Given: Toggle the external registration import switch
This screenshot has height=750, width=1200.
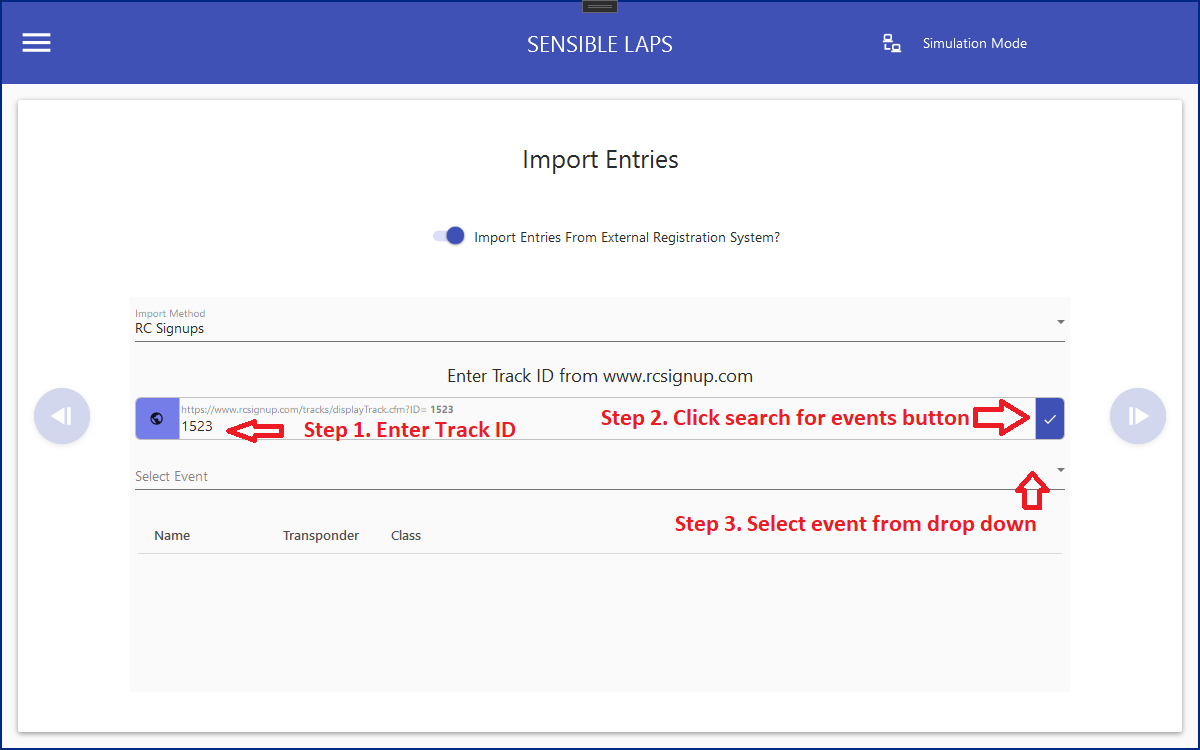Looking at the screenshot, I should (x=449, y=237).
